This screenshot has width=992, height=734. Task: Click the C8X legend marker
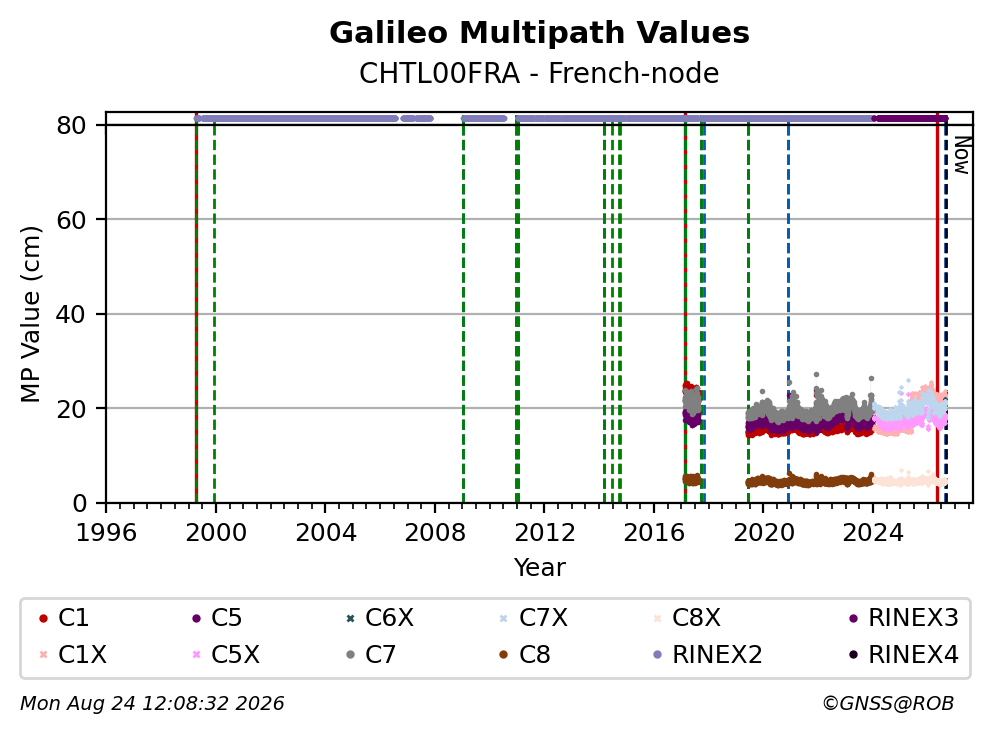tap(657, 618)
